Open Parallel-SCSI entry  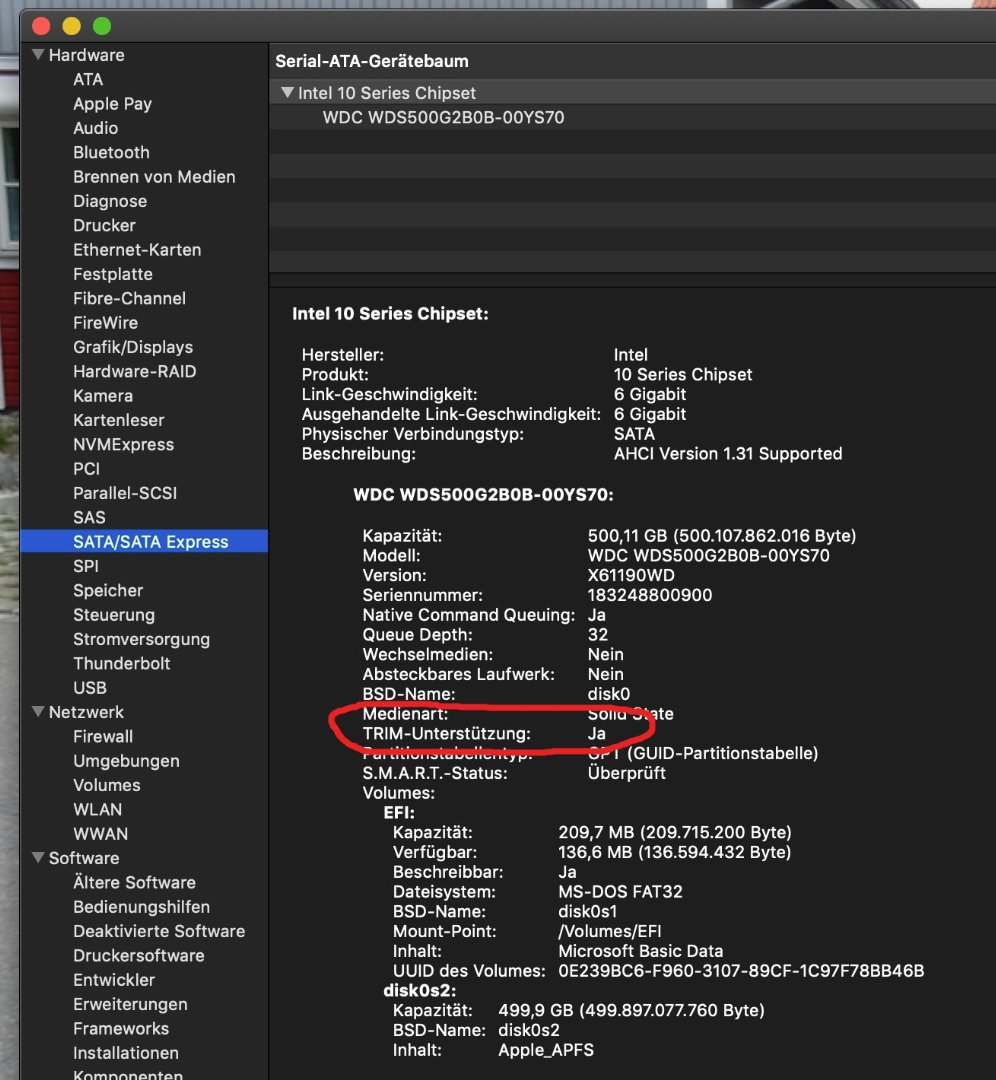click(x=125, y=493)
